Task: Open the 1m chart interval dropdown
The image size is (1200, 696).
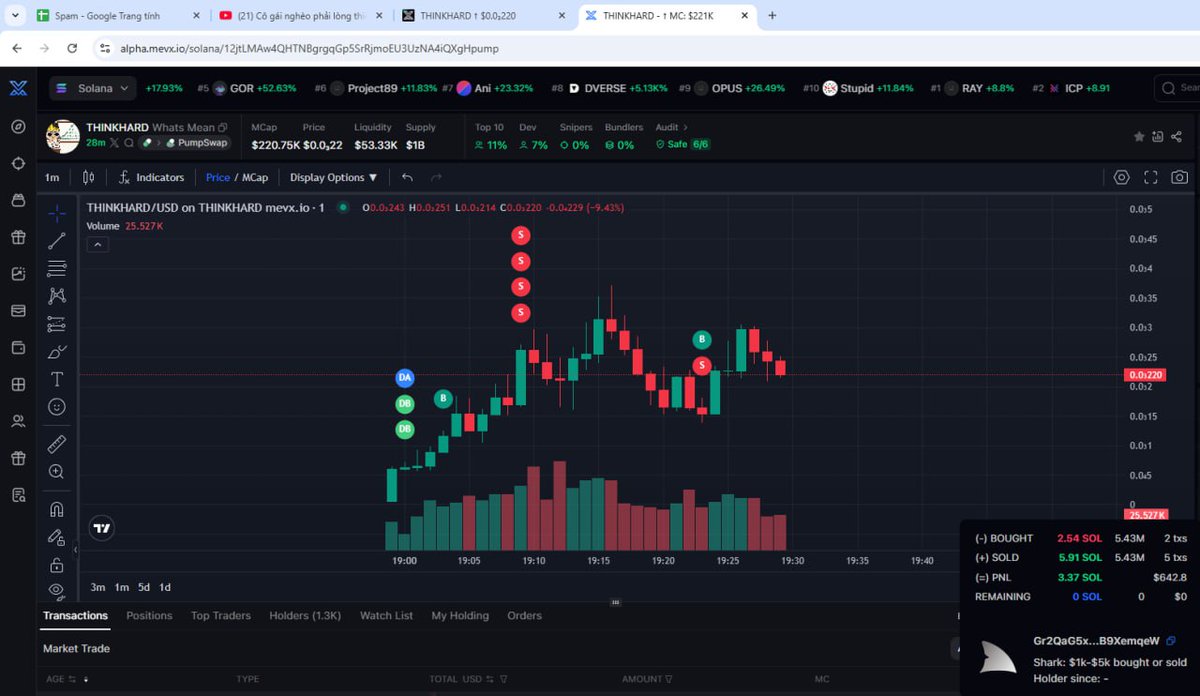Action: 52,177
